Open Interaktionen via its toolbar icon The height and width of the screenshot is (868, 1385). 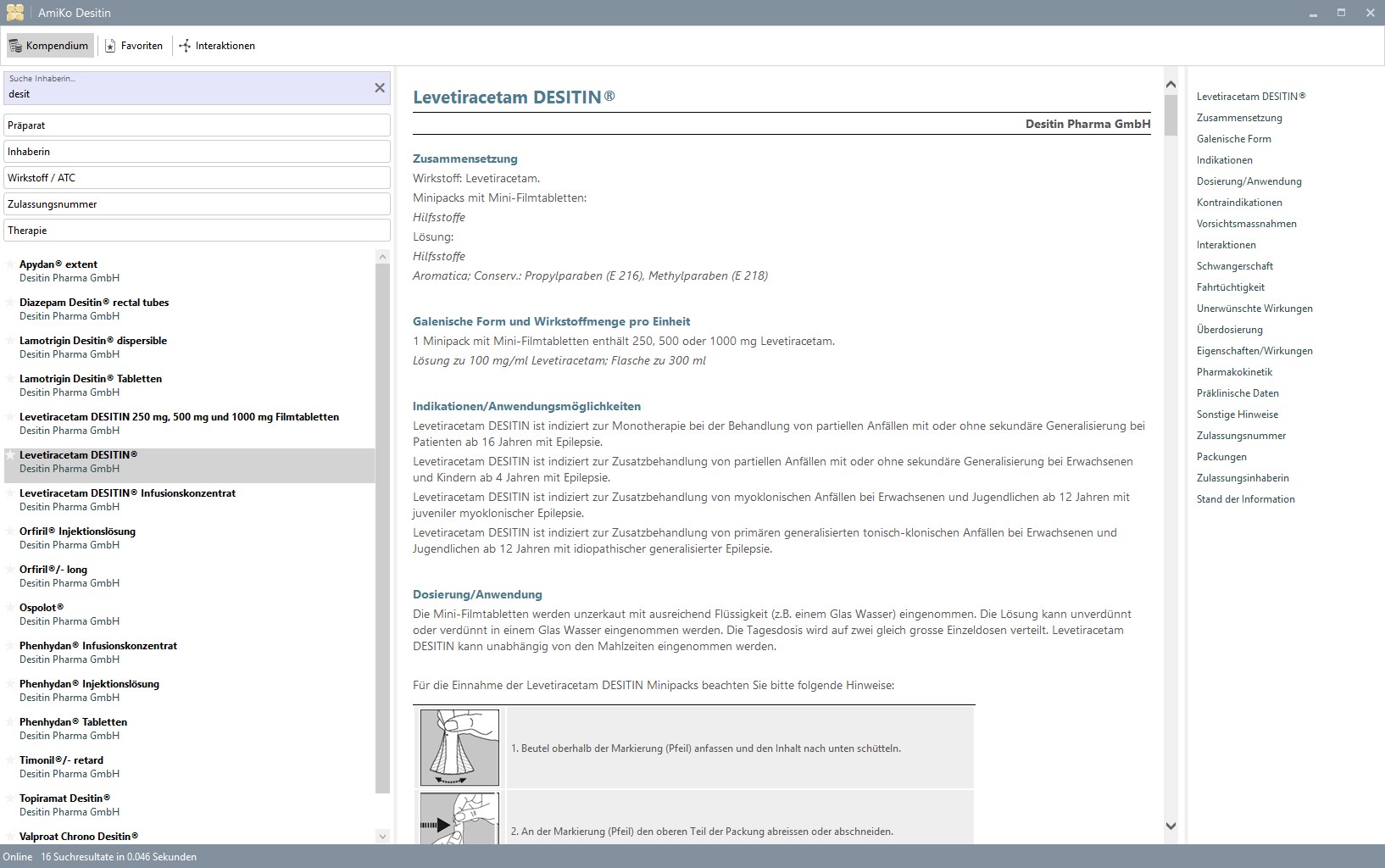pos(183,46)
